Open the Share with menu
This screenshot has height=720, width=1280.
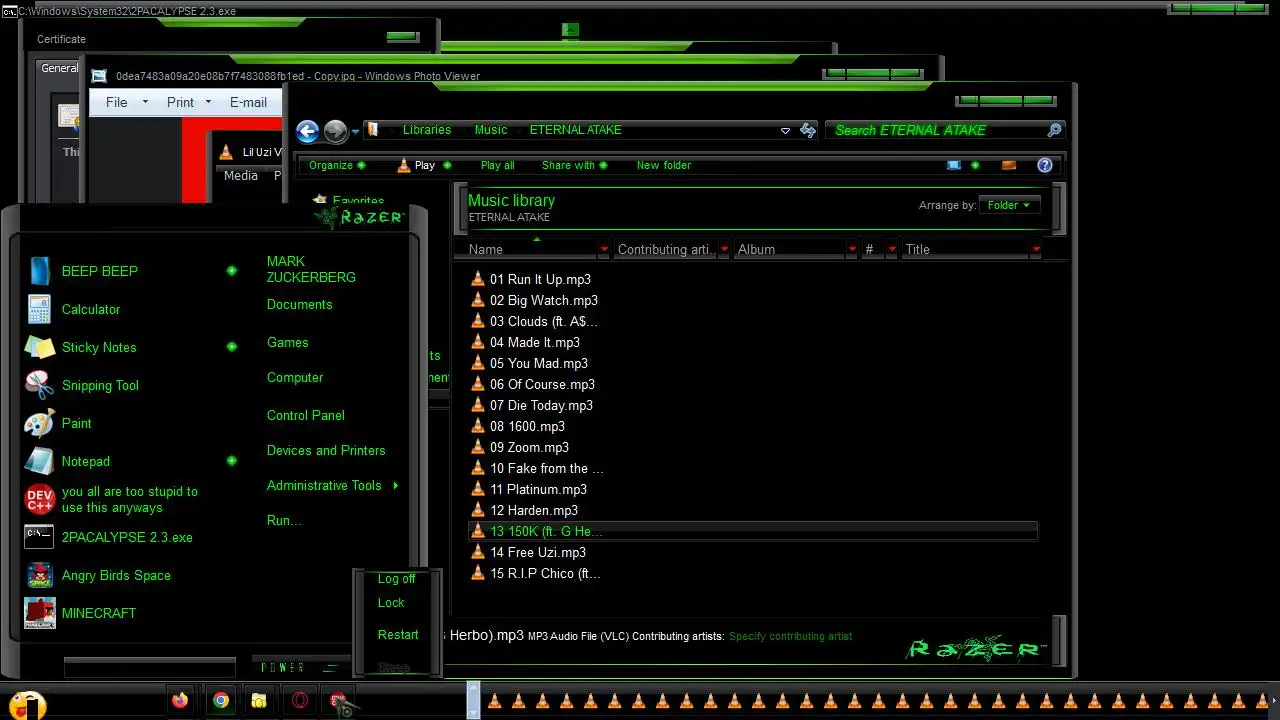tap(574, 165)
